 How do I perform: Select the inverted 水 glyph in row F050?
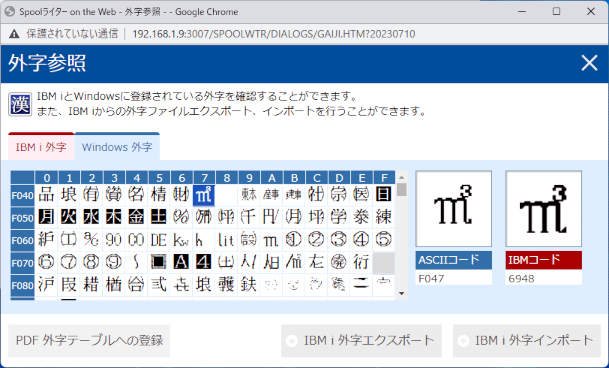point(91,218)
